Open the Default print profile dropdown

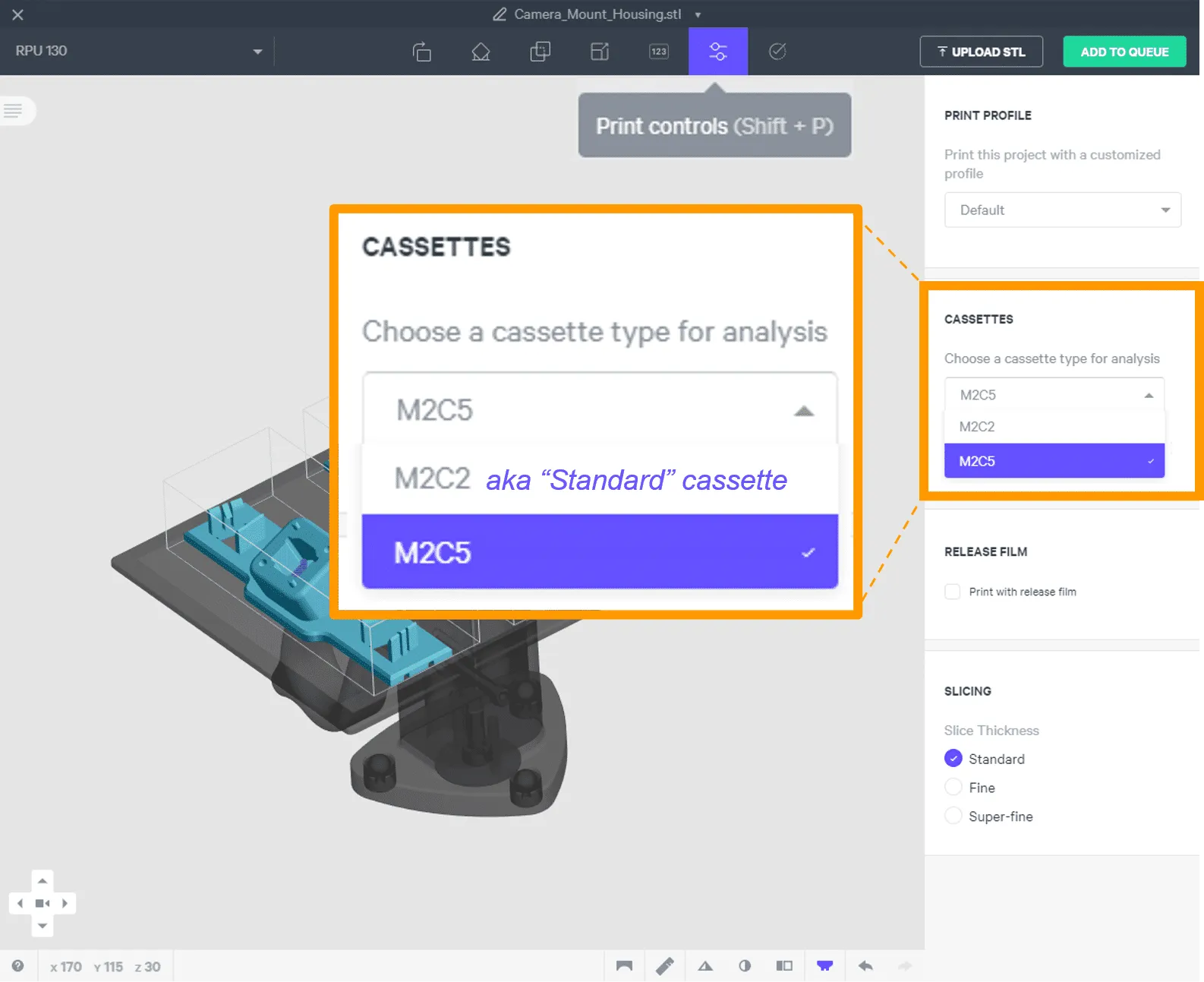(x=1063, y=210)
